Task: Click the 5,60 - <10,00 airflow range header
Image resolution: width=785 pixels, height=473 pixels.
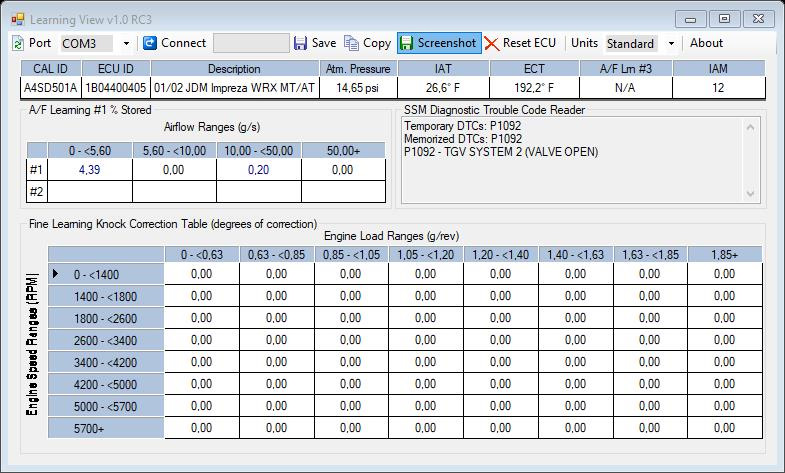Action: click(x=174, y=150)
